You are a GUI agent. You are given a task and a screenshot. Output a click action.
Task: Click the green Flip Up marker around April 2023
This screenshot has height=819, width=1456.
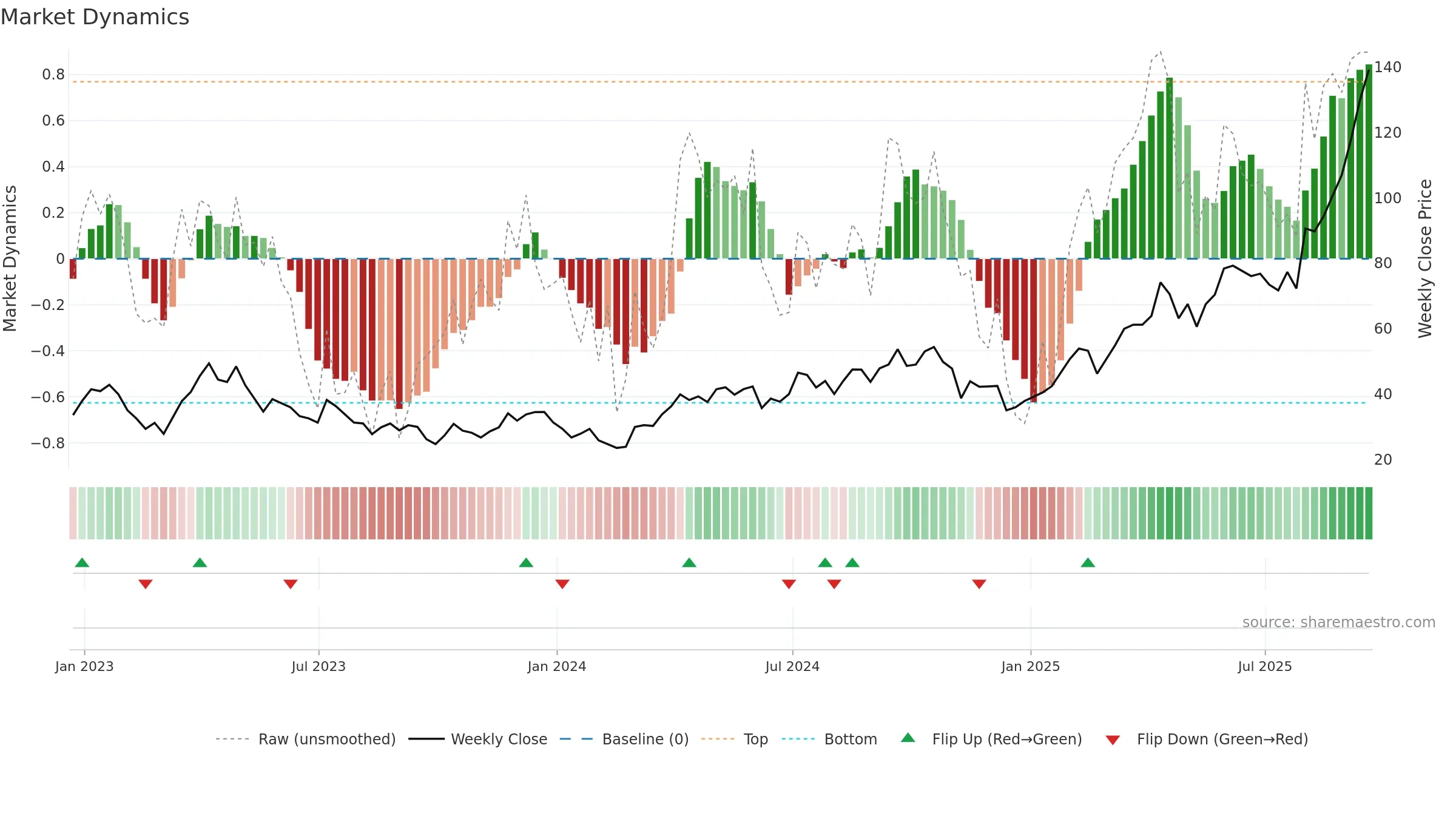click(x=200, y=563)
